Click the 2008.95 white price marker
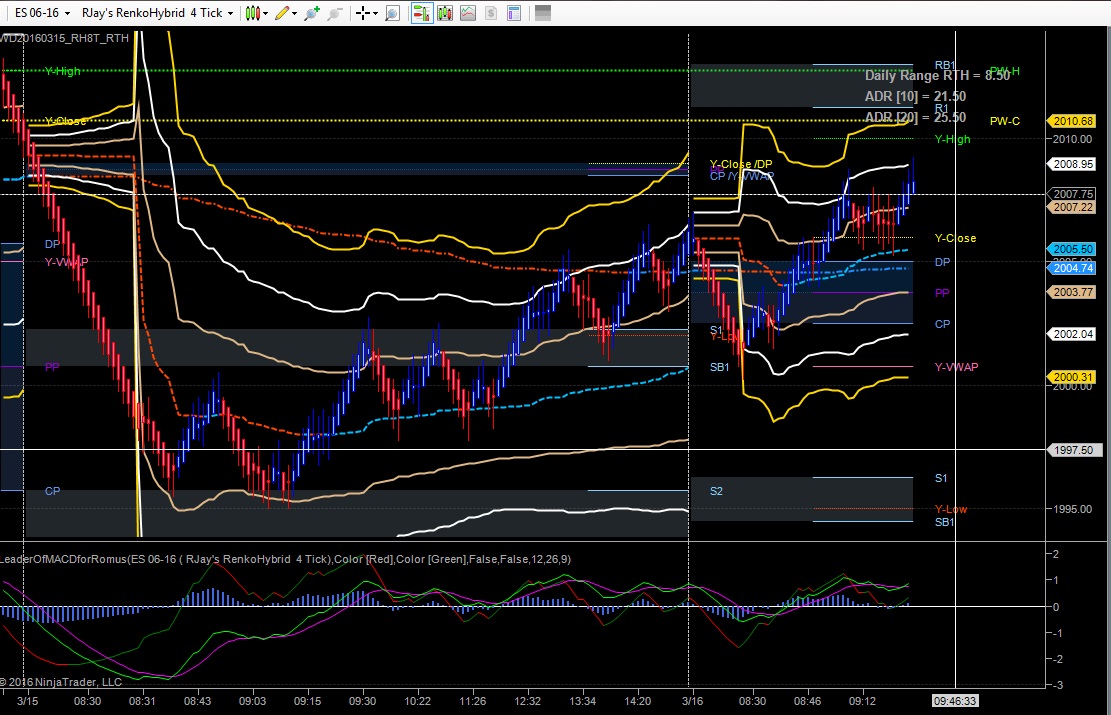The height and width of the screenshot is (715, 1111). pyautogui.click(x=1072, y=164)
